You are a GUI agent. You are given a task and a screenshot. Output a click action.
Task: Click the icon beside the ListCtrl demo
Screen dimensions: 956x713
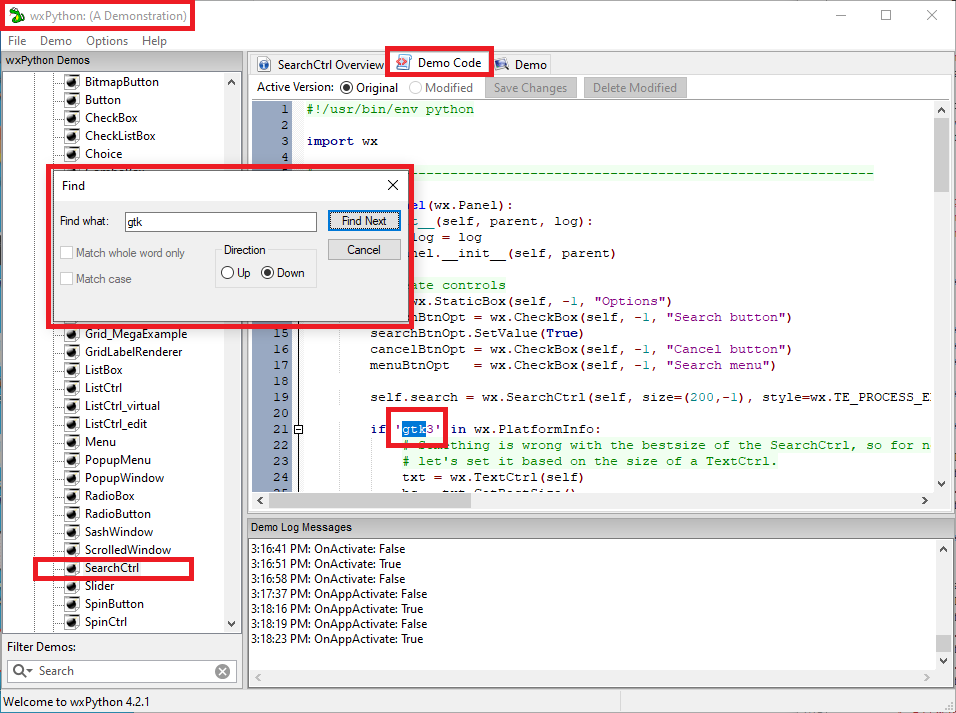[x=72, y=388]
